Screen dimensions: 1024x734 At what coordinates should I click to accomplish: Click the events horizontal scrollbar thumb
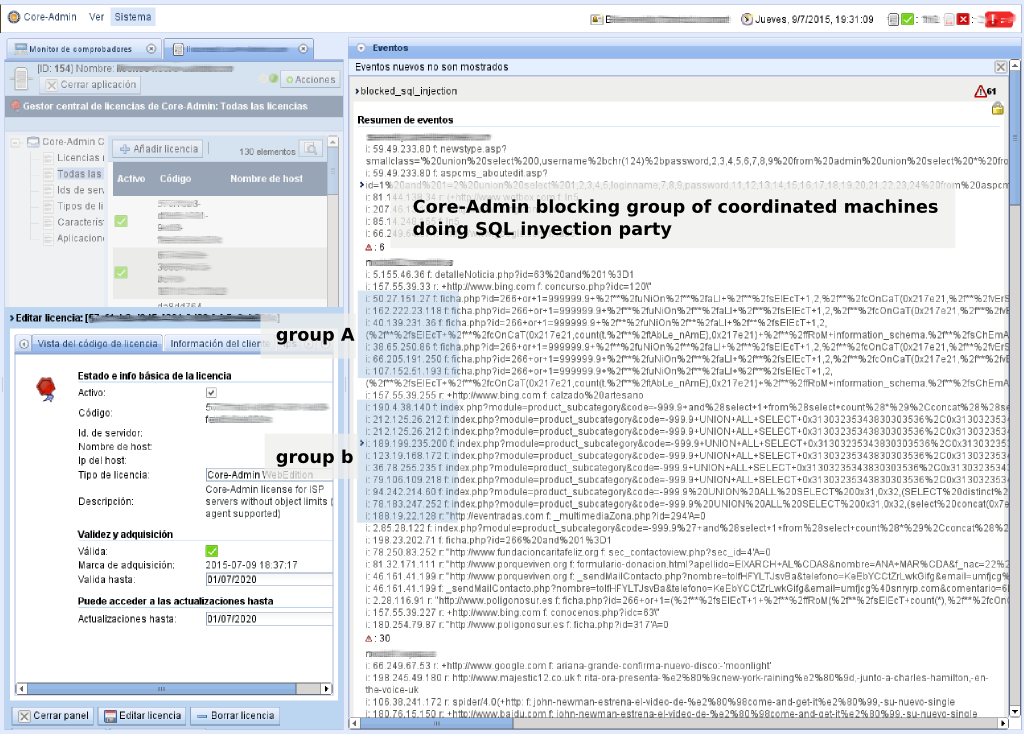coord(436,723)
